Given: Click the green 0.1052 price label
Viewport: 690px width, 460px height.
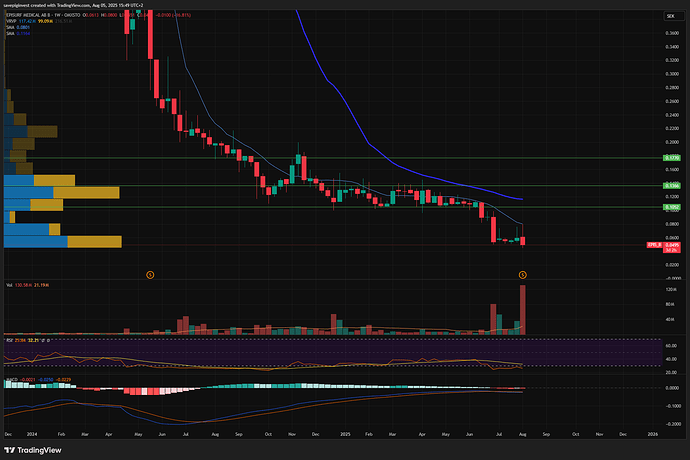Looking at the screenshot, I should [x=672, y=207].
